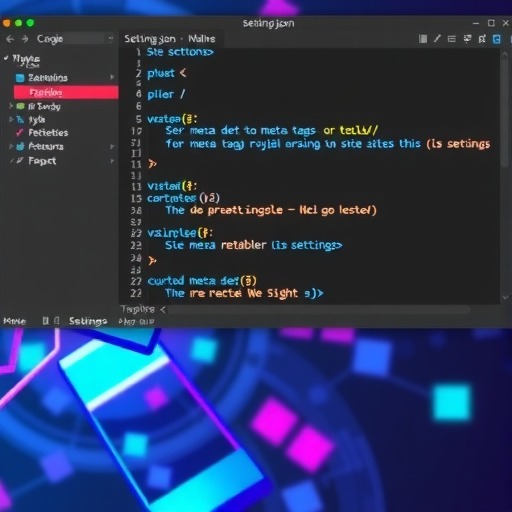Image resolution: width=512 pixels, height=512 pixels.
Task: Click Sstings in the status bar
Action: [x=88, y=321]
